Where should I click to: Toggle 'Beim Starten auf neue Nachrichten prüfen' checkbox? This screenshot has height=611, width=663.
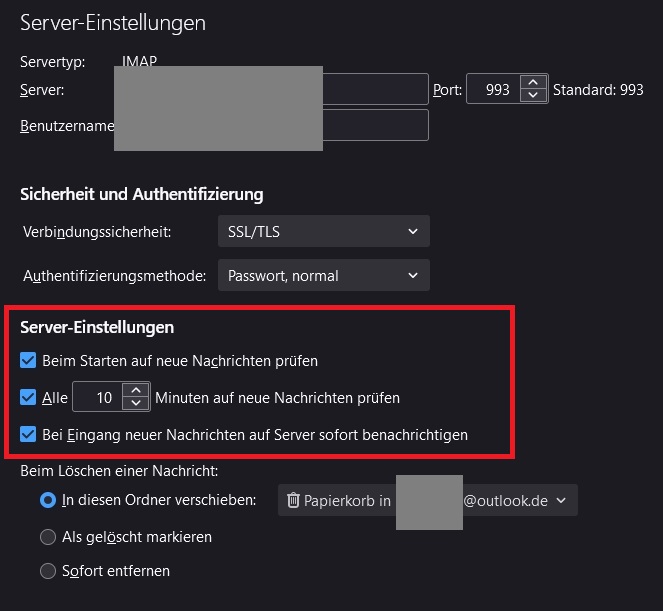pyautogui.click(x=28, y=360)
